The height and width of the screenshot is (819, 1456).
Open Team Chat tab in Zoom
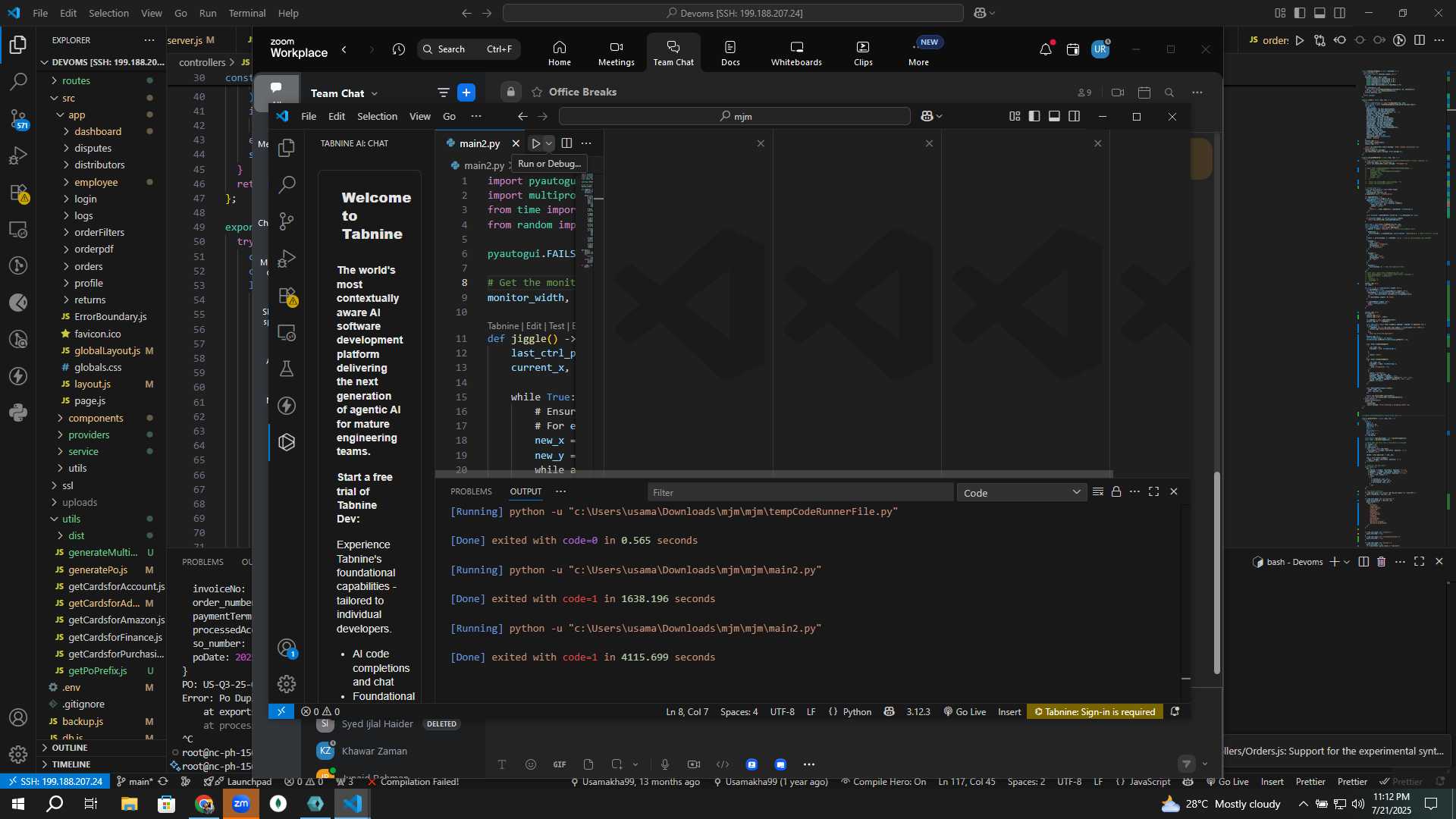tap(673, 53)
